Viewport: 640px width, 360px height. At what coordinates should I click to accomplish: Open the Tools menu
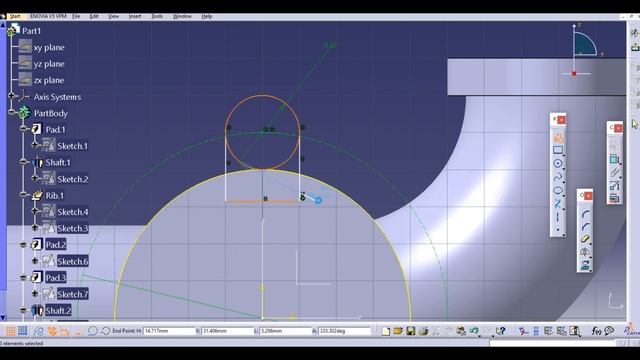[157, 16]
